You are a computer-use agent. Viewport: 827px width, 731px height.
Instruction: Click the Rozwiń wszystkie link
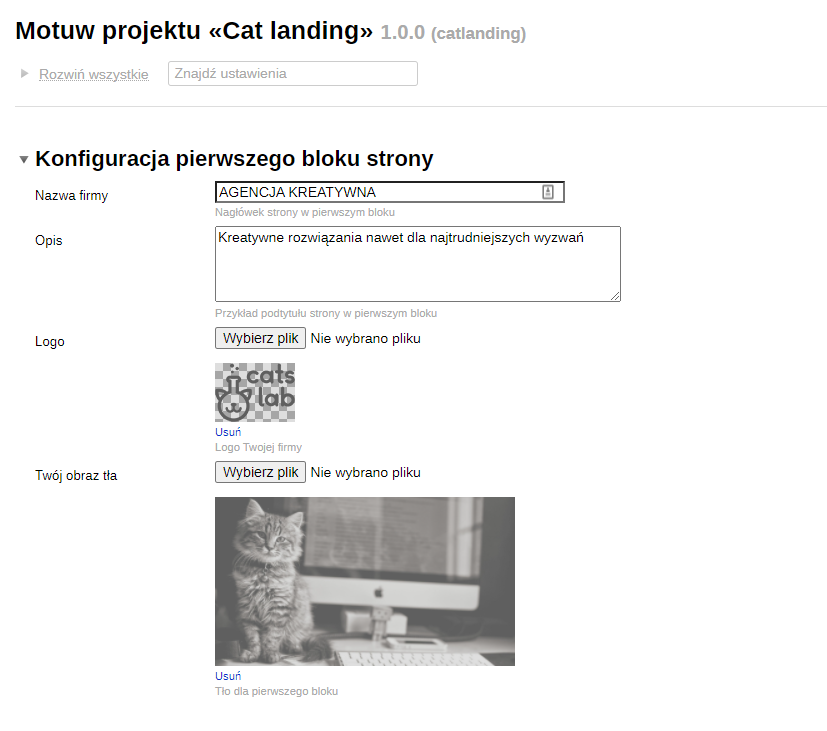coord(94,74)
